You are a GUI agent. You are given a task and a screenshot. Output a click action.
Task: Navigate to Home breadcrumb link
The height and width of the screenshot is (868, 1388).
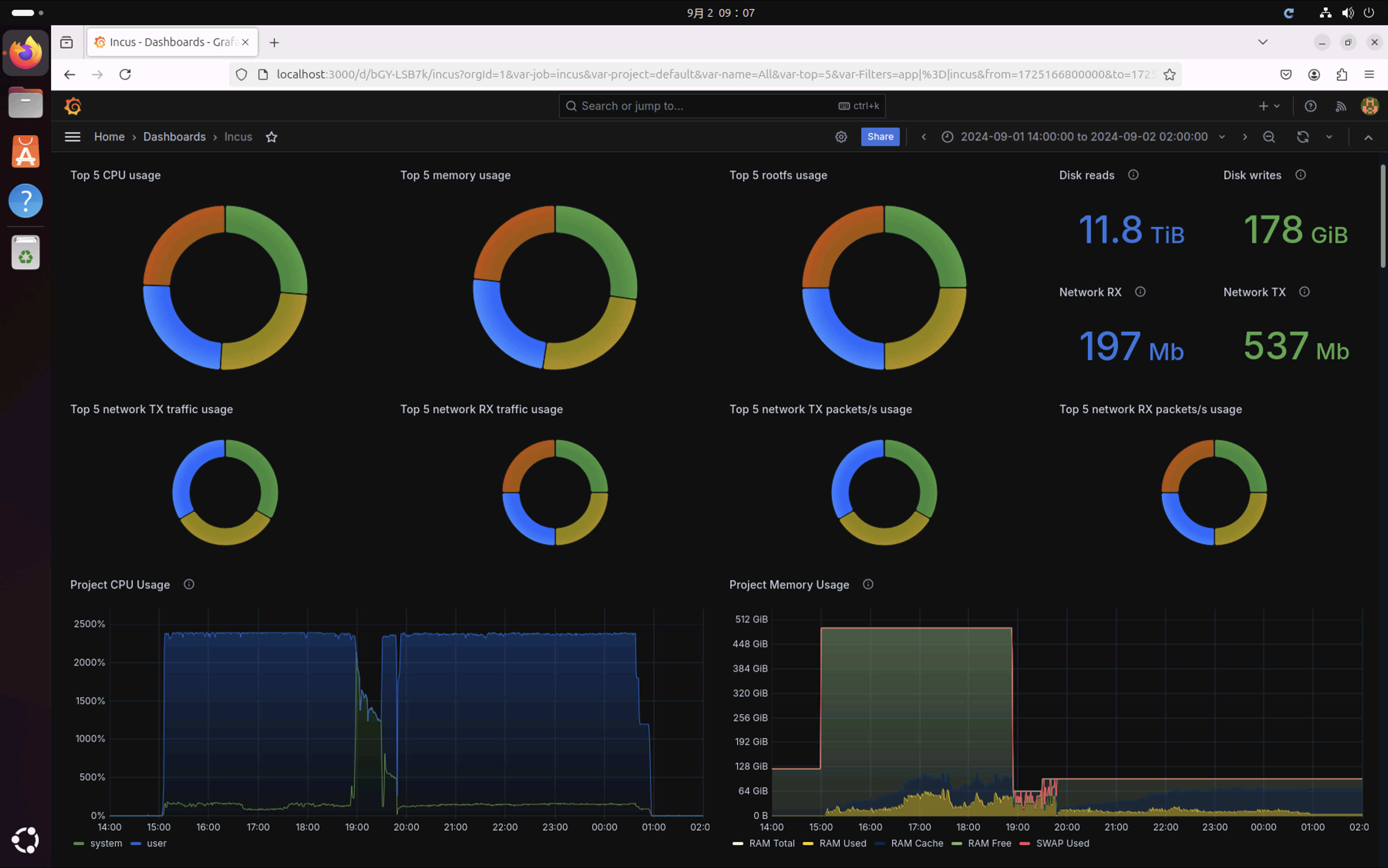coord(109,136)
